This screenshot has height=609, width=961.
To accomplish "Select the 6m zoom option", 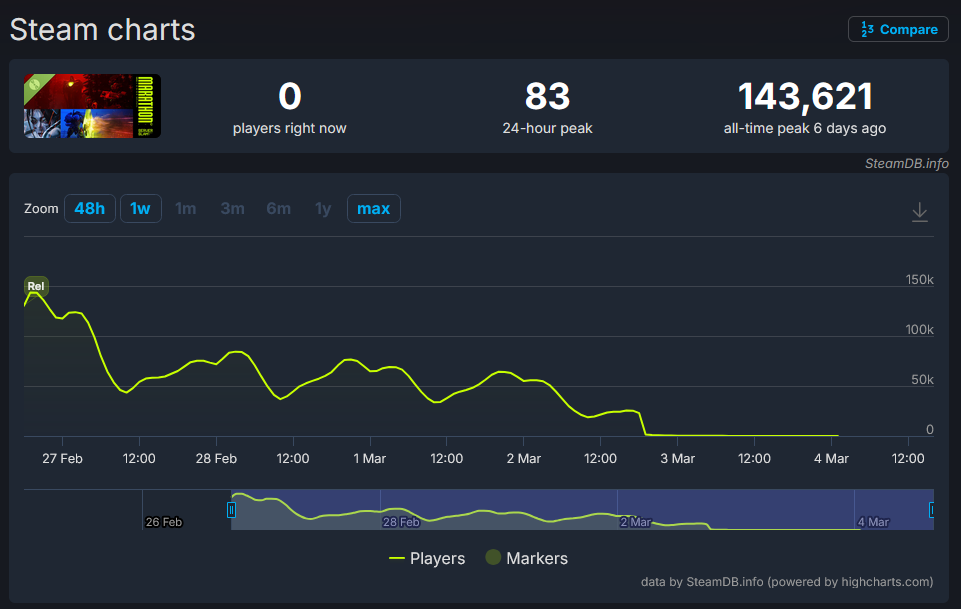I will coord(278,208).
